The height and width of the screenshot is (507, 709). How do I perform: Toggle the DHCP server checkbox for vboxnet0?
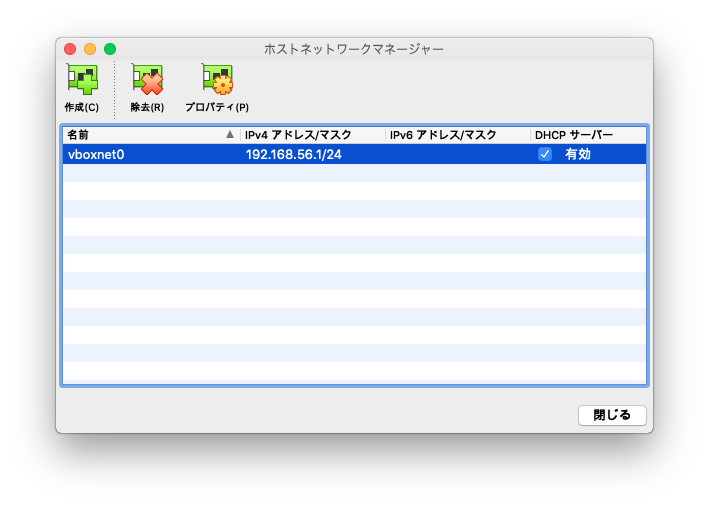click(545, 154)
